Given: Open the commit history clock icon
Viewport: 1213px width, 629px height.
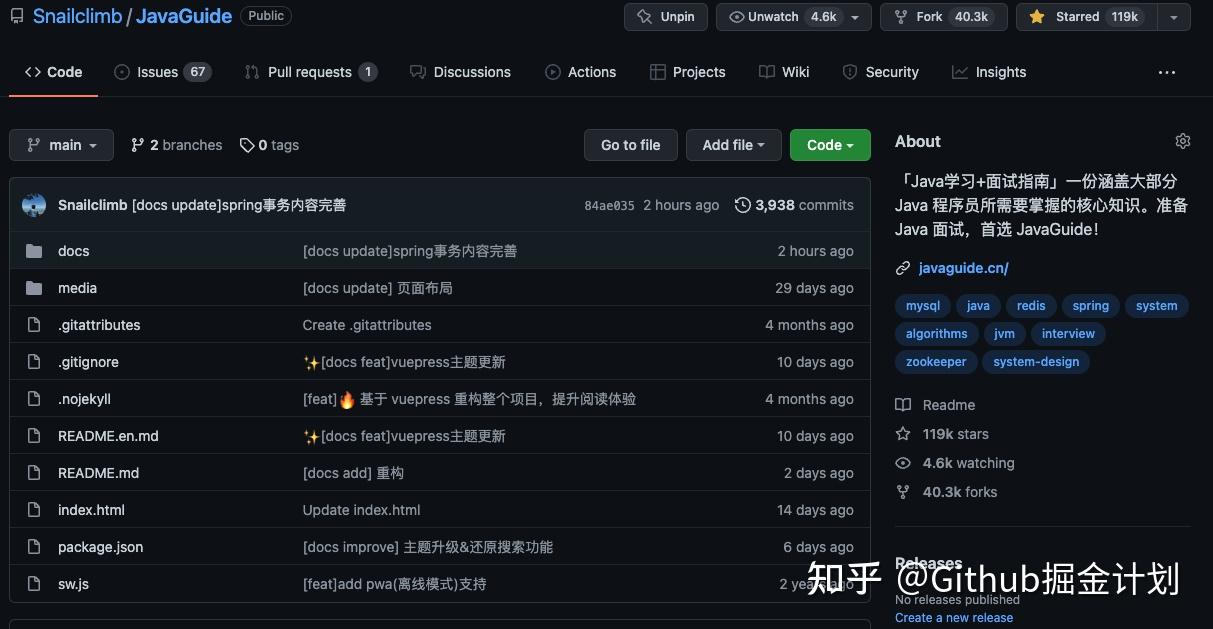Looking at the screenshot, I should click(x=742, y=204).
